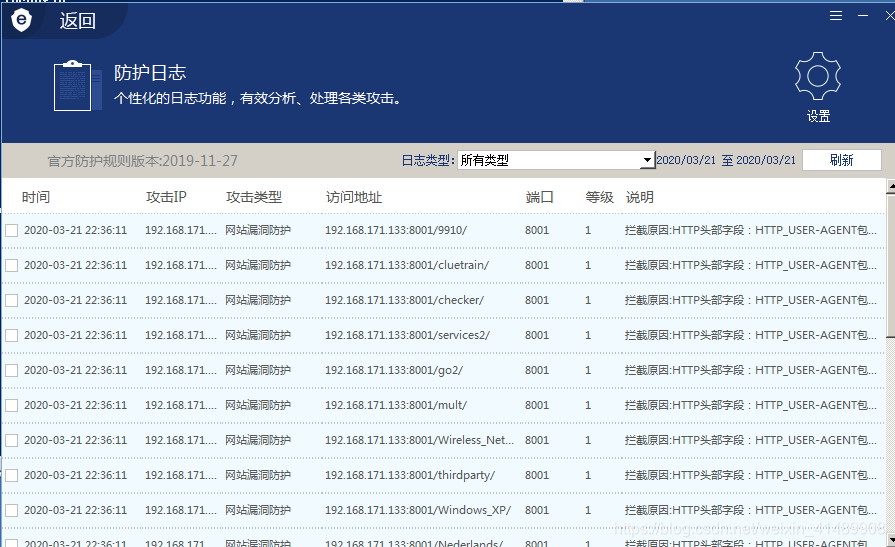Click port 8001 in the /checker/ row
The width and height of the screenshot is (895, 547).
[x=537, y=300]
